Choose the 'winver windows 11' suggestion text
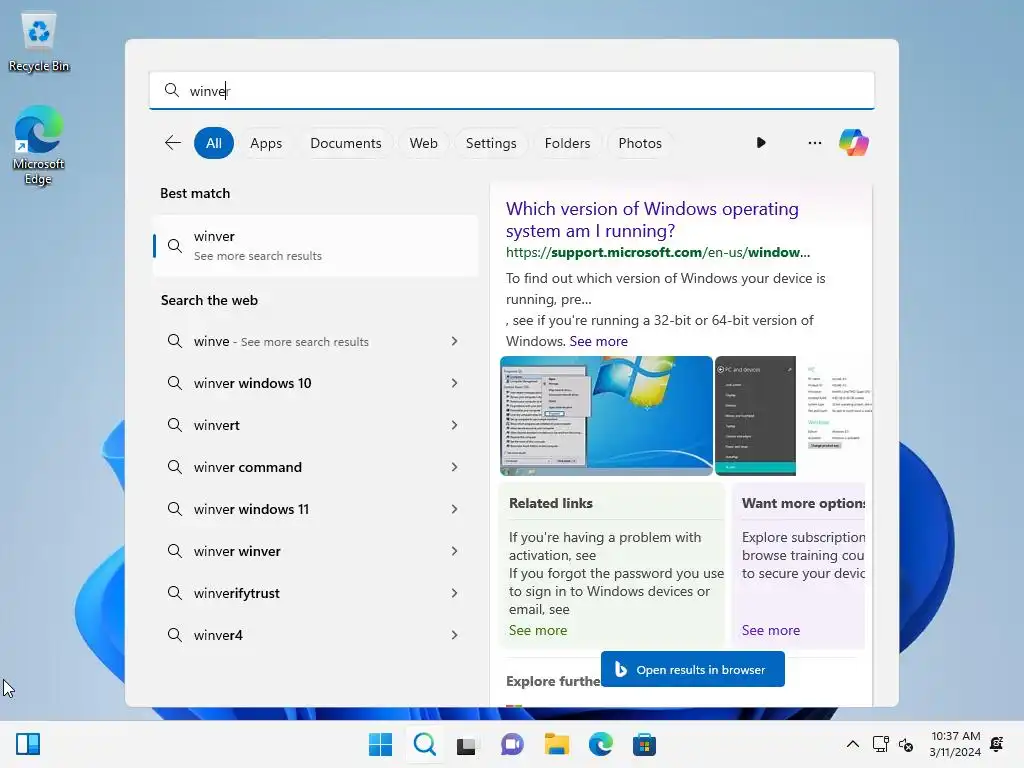The image size is (1024, 768). pos(251,509)
